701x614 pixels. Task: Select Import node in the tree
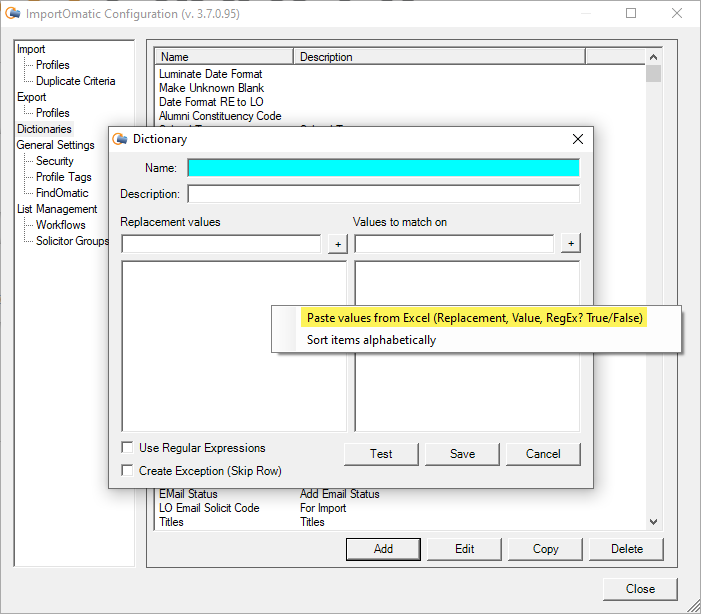[x=31, y=49]
